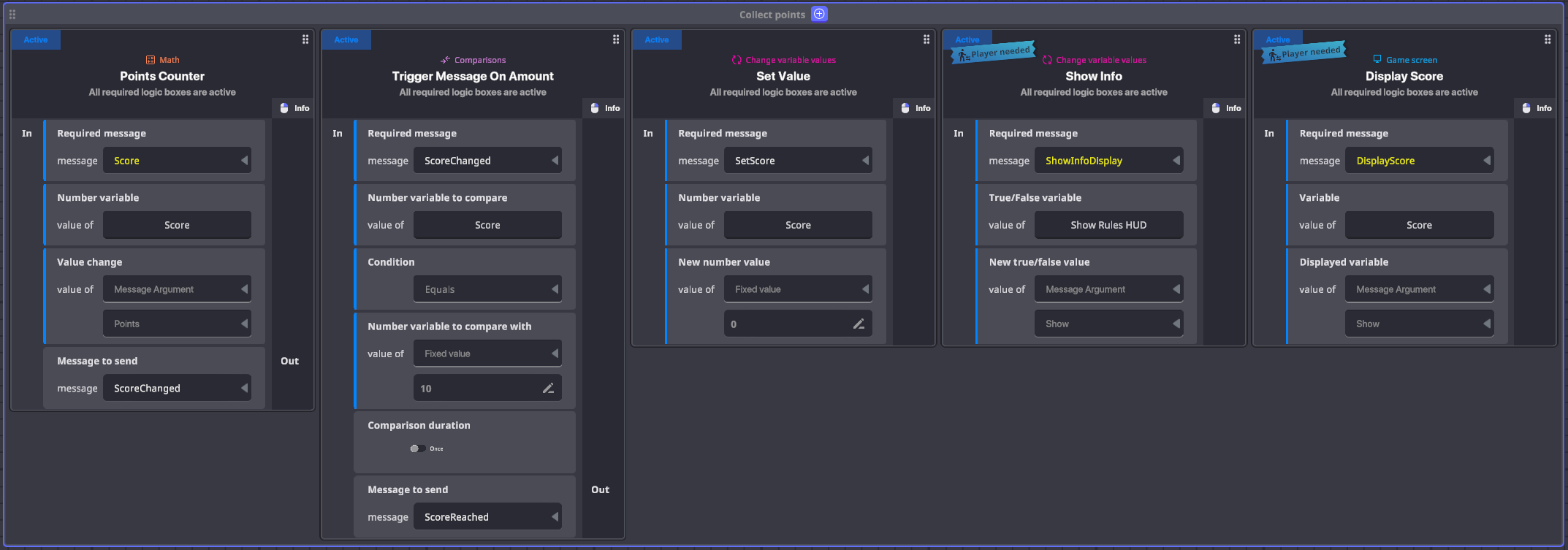Open the ShowInfoDisplay message dropdown
This screenshot has width=1568, height=550.
[1108, 161]
